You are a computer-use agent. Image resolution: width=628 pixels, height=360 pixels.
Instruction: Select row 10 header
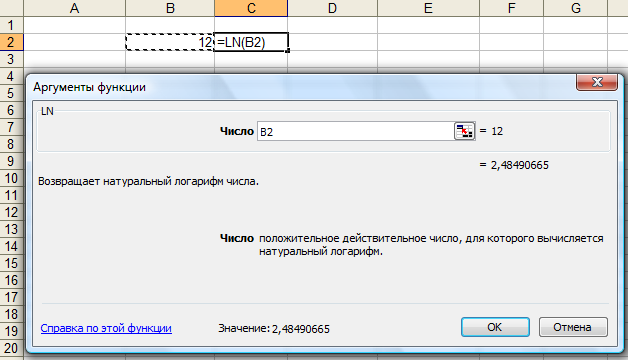12,178
